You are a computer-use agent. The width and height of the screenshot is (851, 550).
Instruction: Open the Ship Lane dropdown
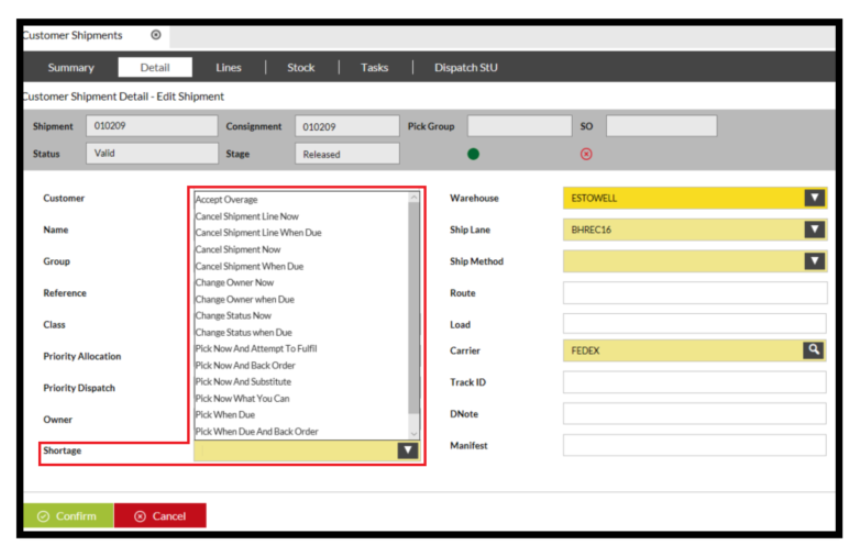815,230
